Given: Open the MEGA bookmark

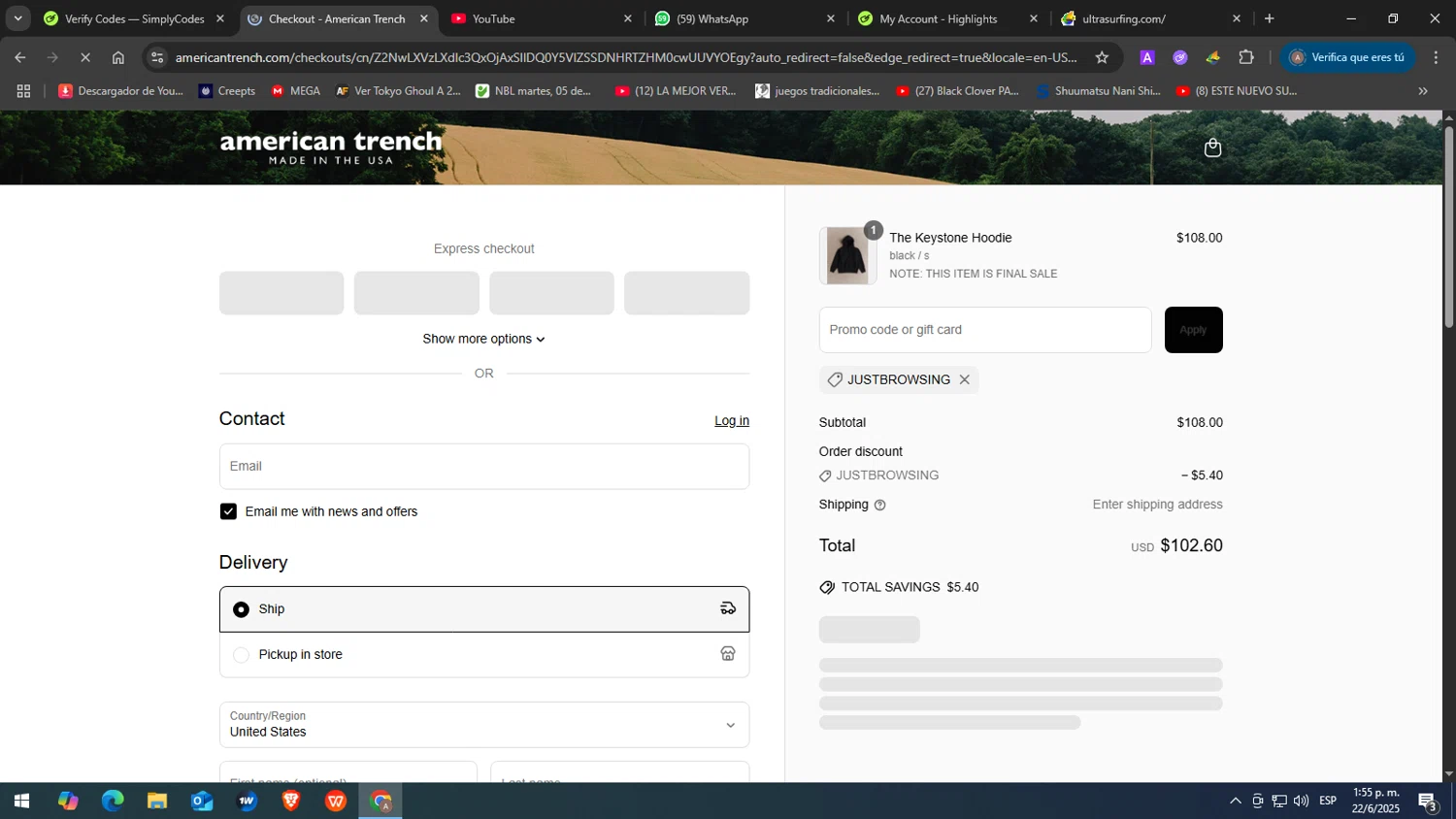Looking at the screenshot, I should click(295, 91).
